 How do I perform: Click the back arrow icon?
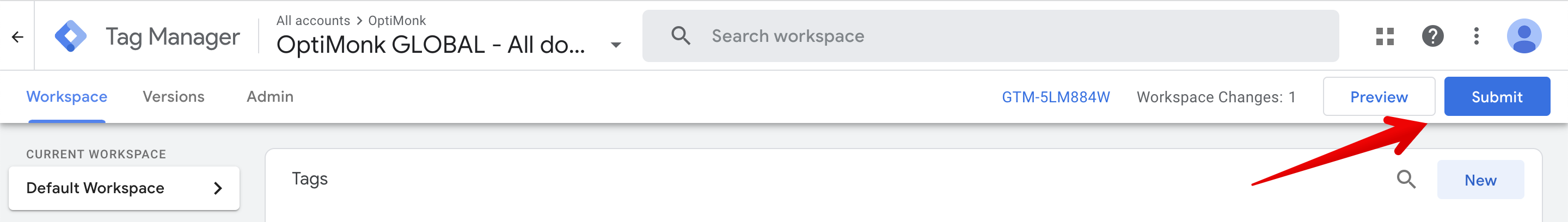17,37
